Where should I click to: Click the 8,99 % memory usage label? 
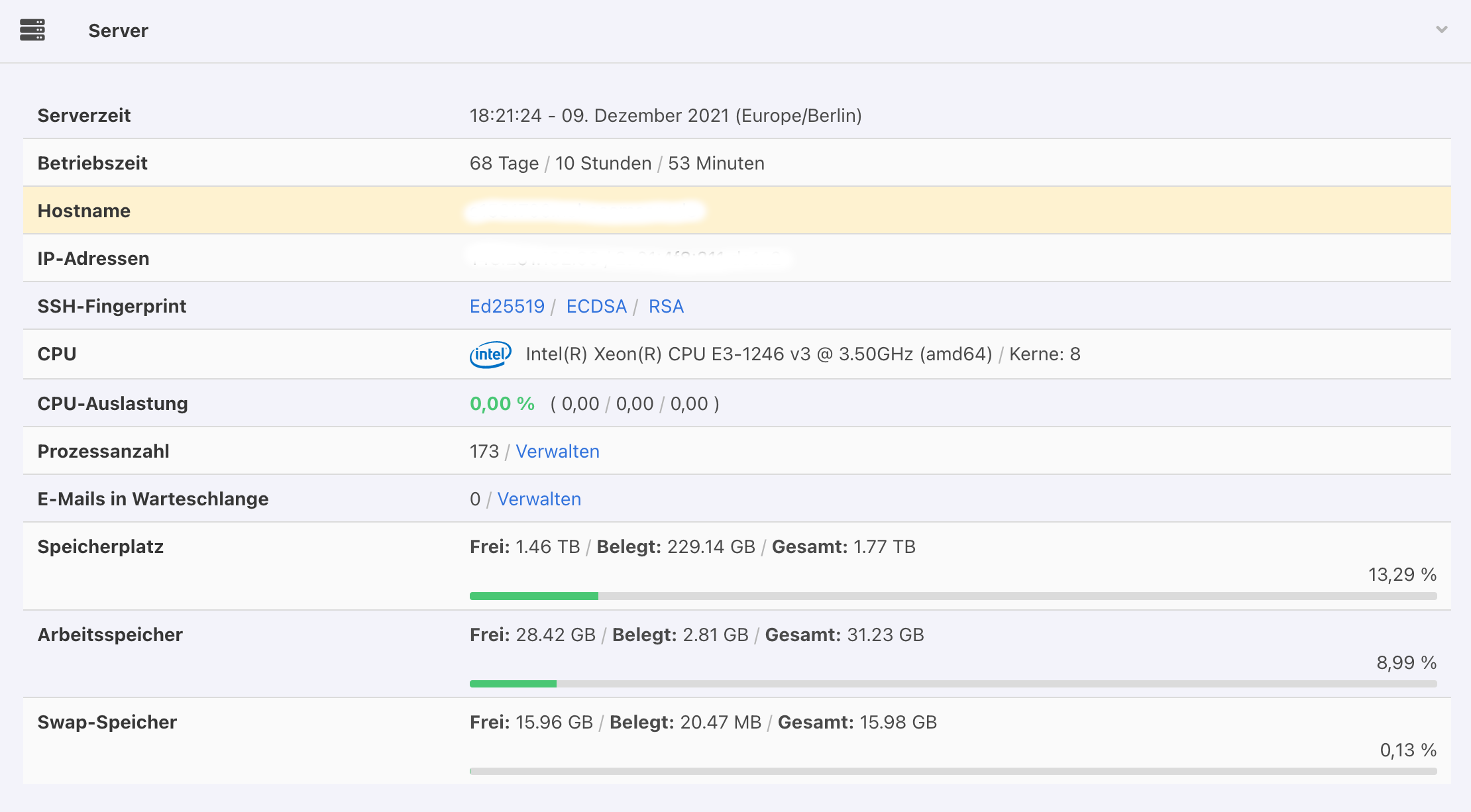click(x=1406, y=662)
